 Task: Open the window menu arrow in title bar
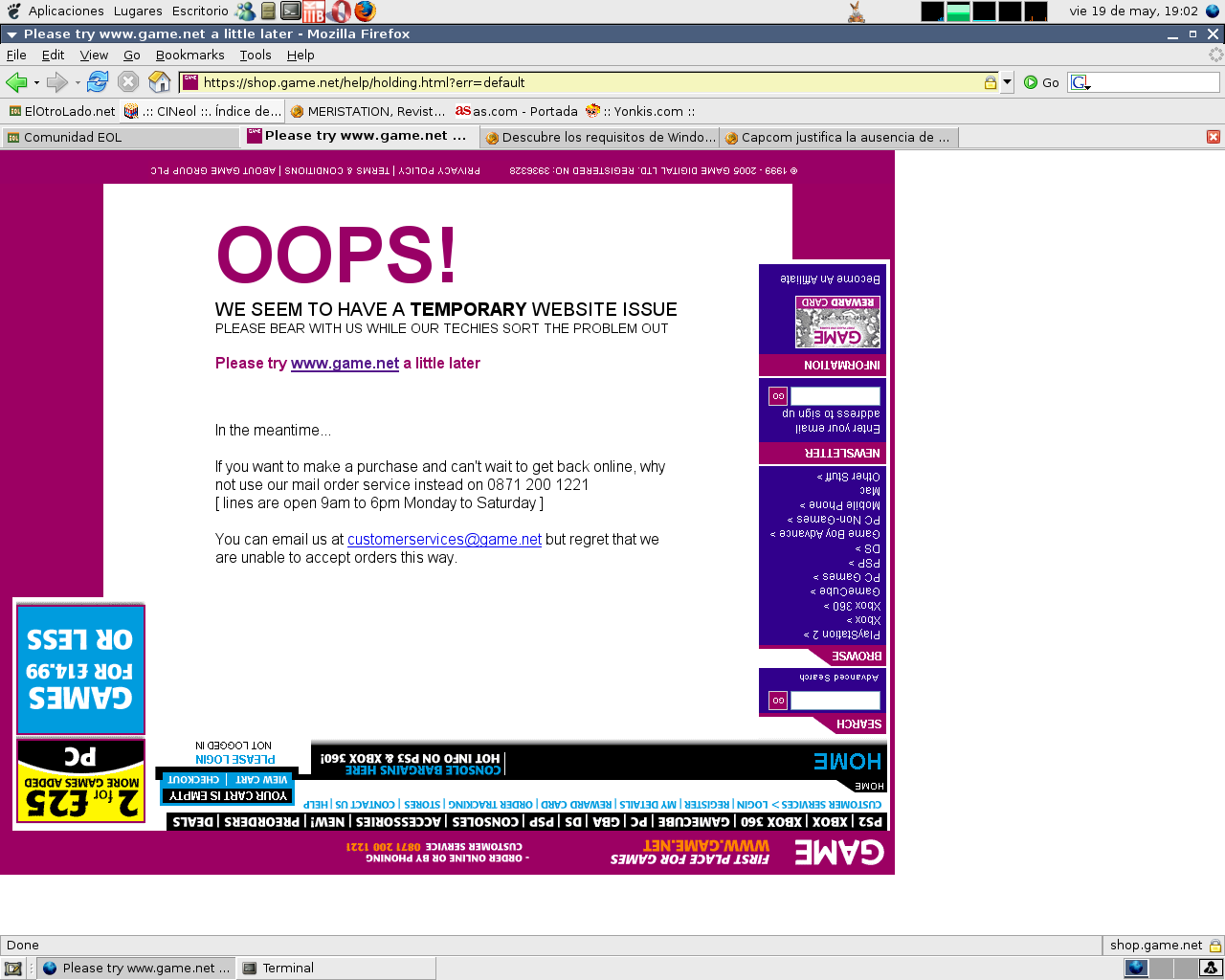11,33
